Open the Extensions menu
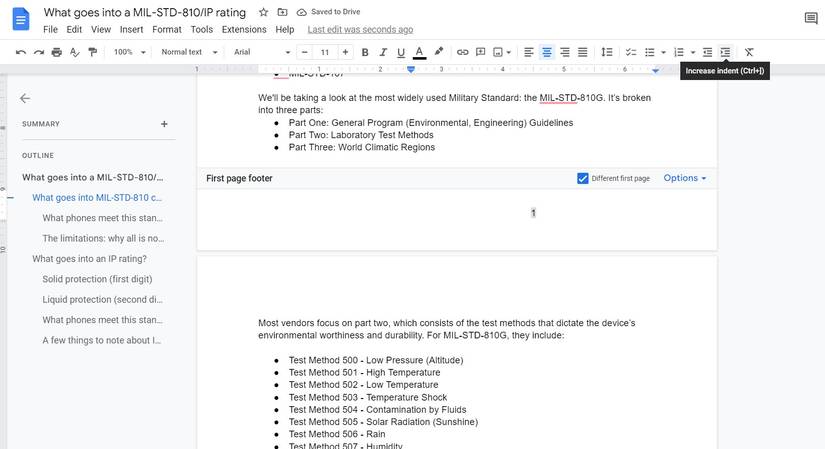This screenshot has height=449, width=825. tap(244, 30)
